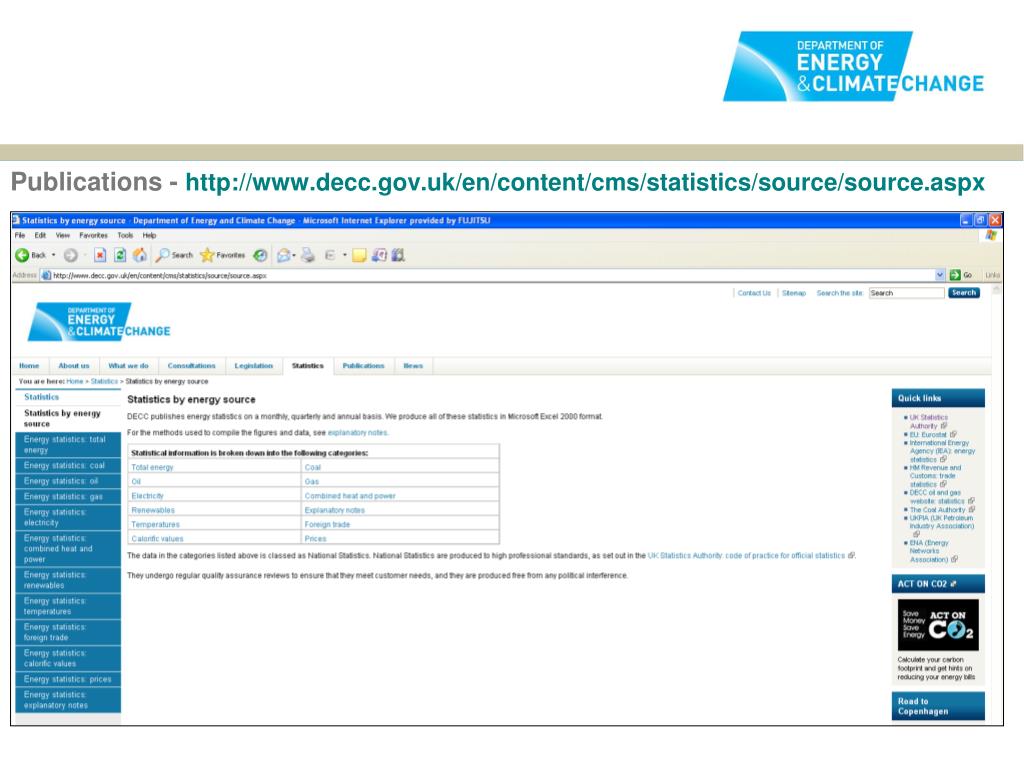This screenshot has height=768, width=1024.
Task: Open UK Statistics Authority code of practice link
Action: (x=746, y=556)
